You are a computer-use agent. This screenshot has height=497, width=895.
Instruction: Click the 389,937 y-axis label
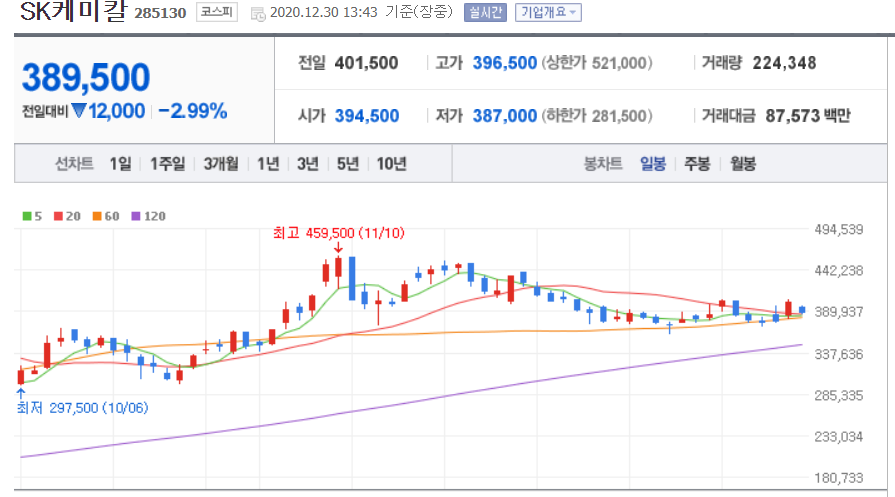(x=838, y=312)
